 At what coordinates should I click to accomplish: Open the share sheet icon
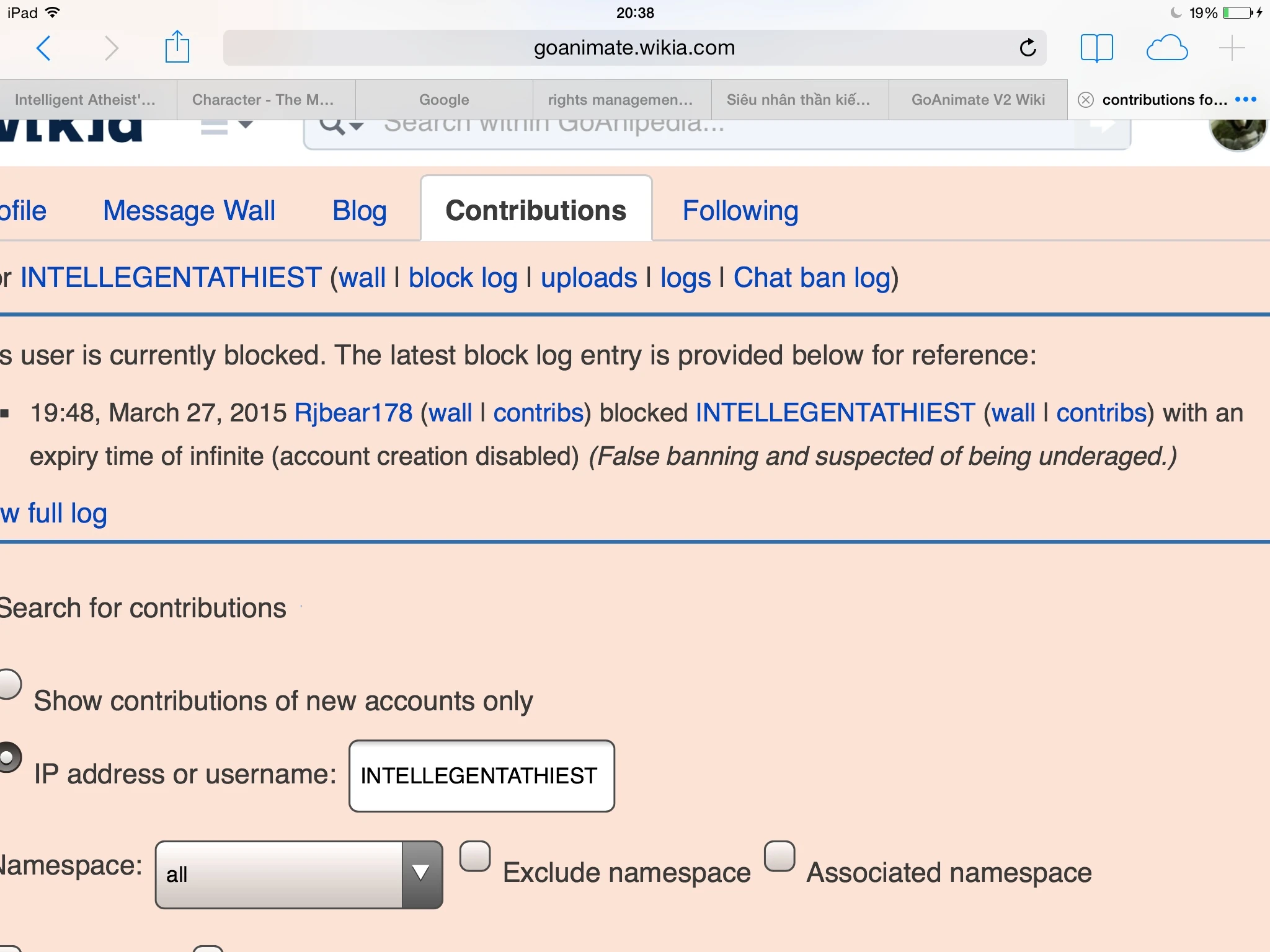click(x=177, y=47)
